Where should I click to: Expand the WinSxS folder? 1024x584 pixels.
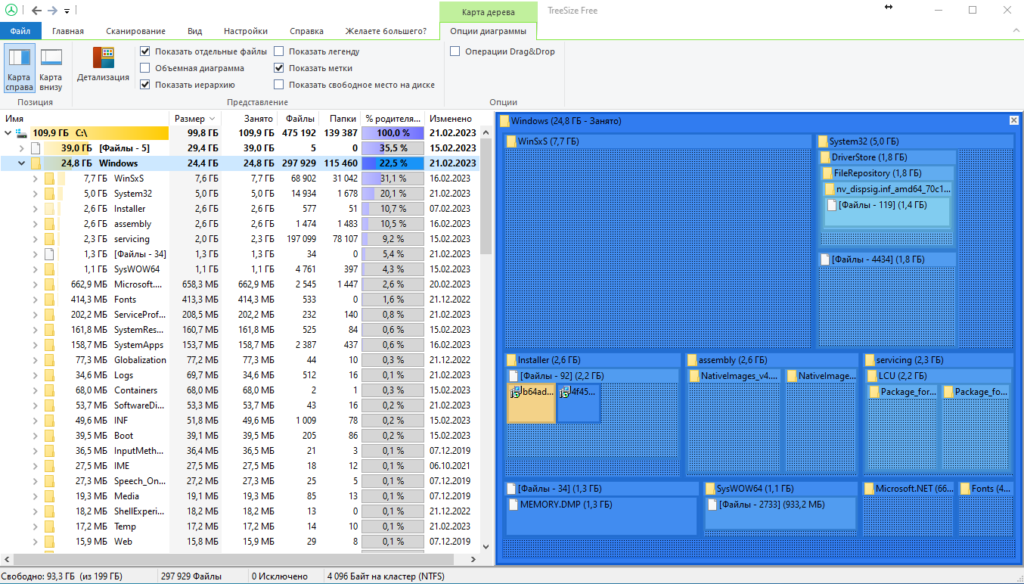click(35, 178)
